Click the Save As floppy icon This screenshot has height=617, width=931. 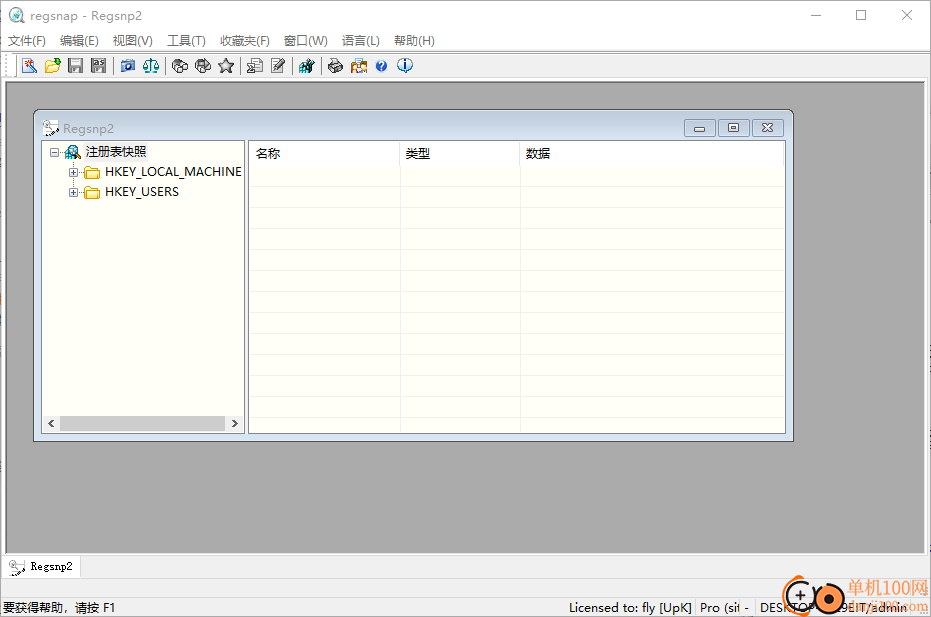(99, 66)
